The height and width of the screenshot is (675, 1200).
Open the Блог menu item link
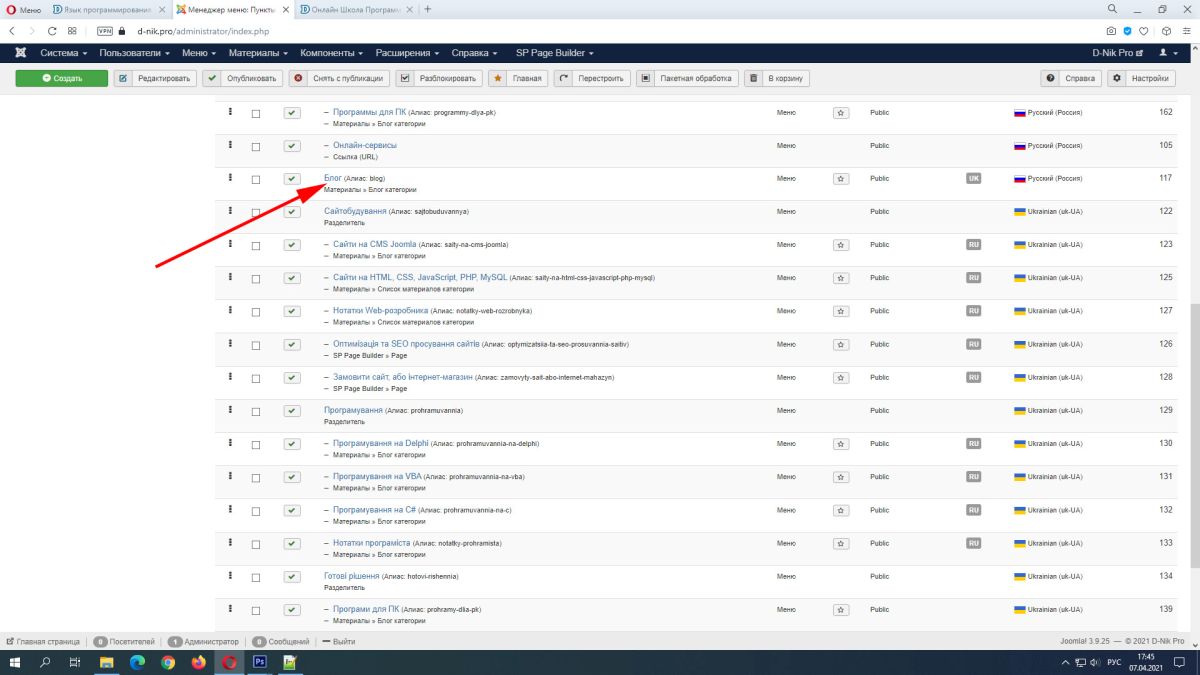pyautogui.click(x=333, y=178)
